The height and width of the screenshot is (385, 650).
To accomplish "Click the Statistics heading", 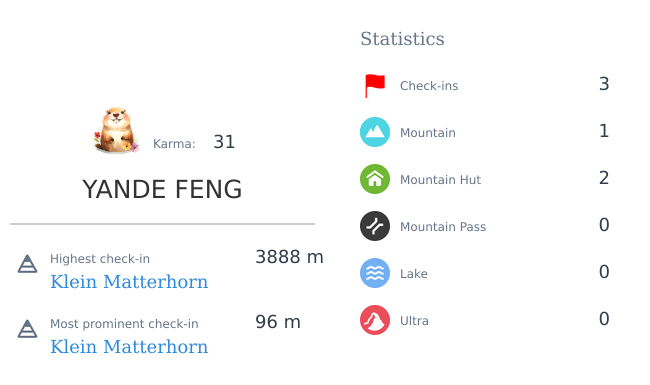I will point(402,39).
